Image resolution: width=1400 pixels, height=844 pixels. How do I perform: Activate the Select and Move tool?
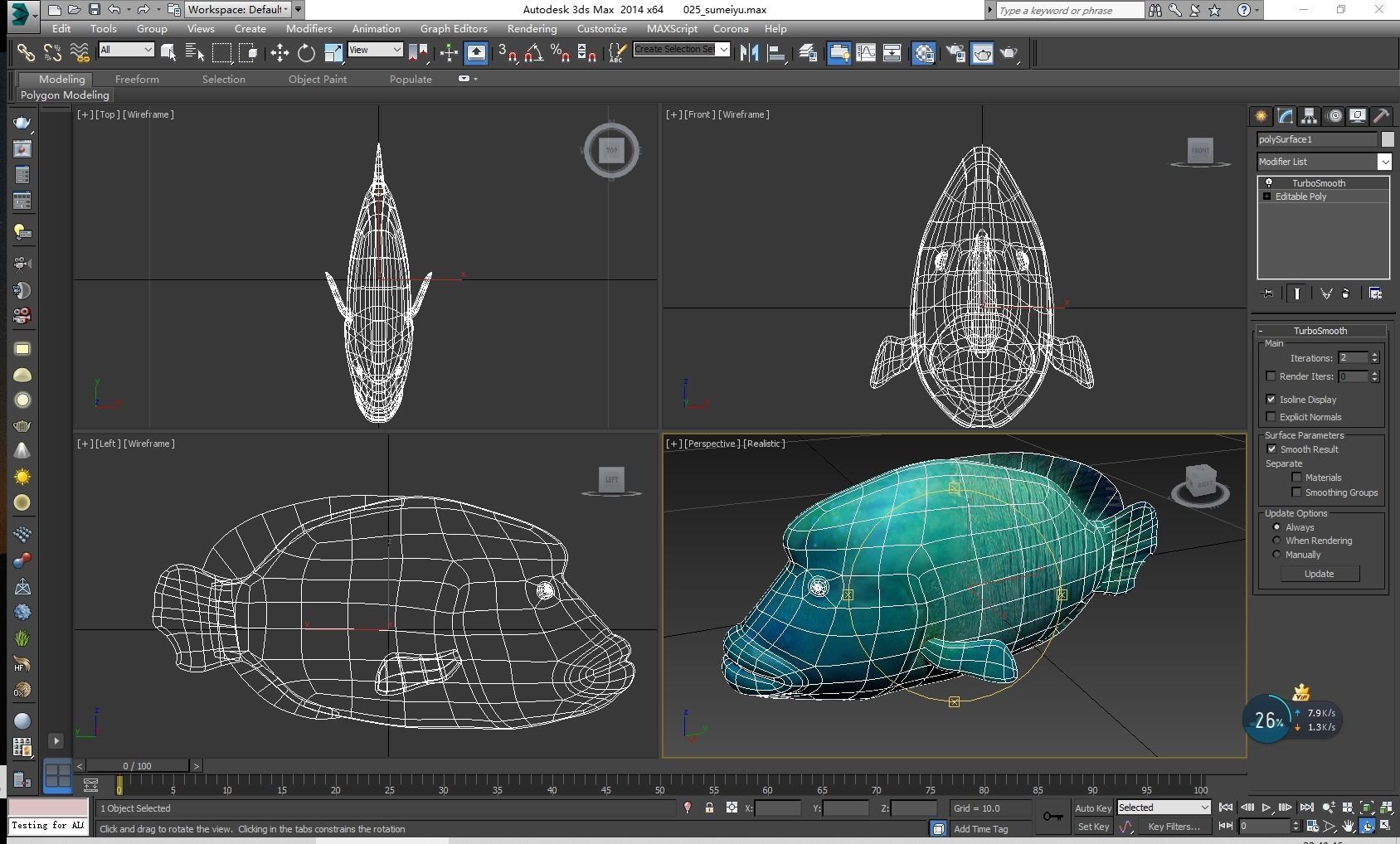pos(280,53)
